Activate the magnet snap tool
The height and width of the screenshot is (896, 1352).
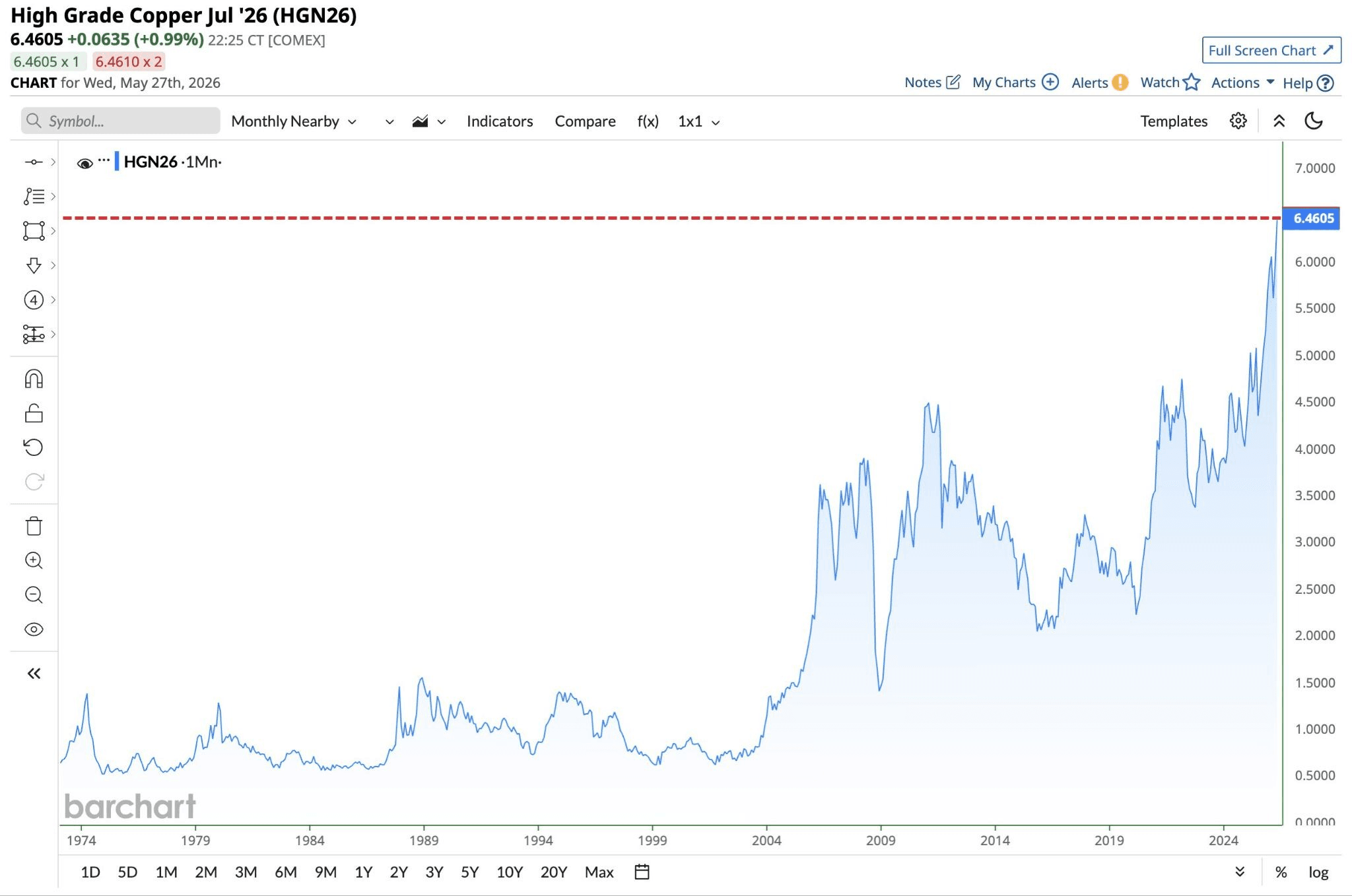pyautogui.click(x=34, y=379)
